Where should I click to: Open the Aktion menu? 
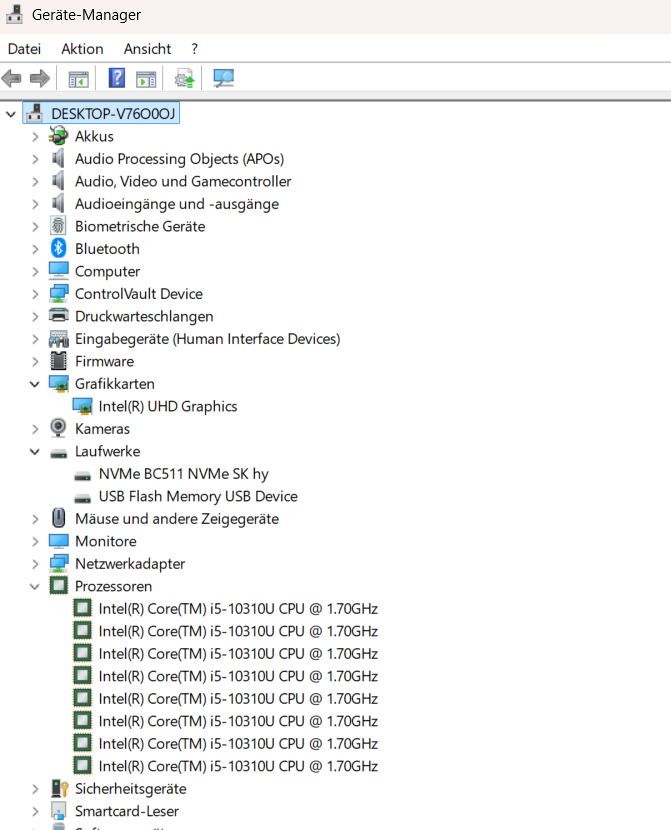pyautogui.click(x=82, y=49)
